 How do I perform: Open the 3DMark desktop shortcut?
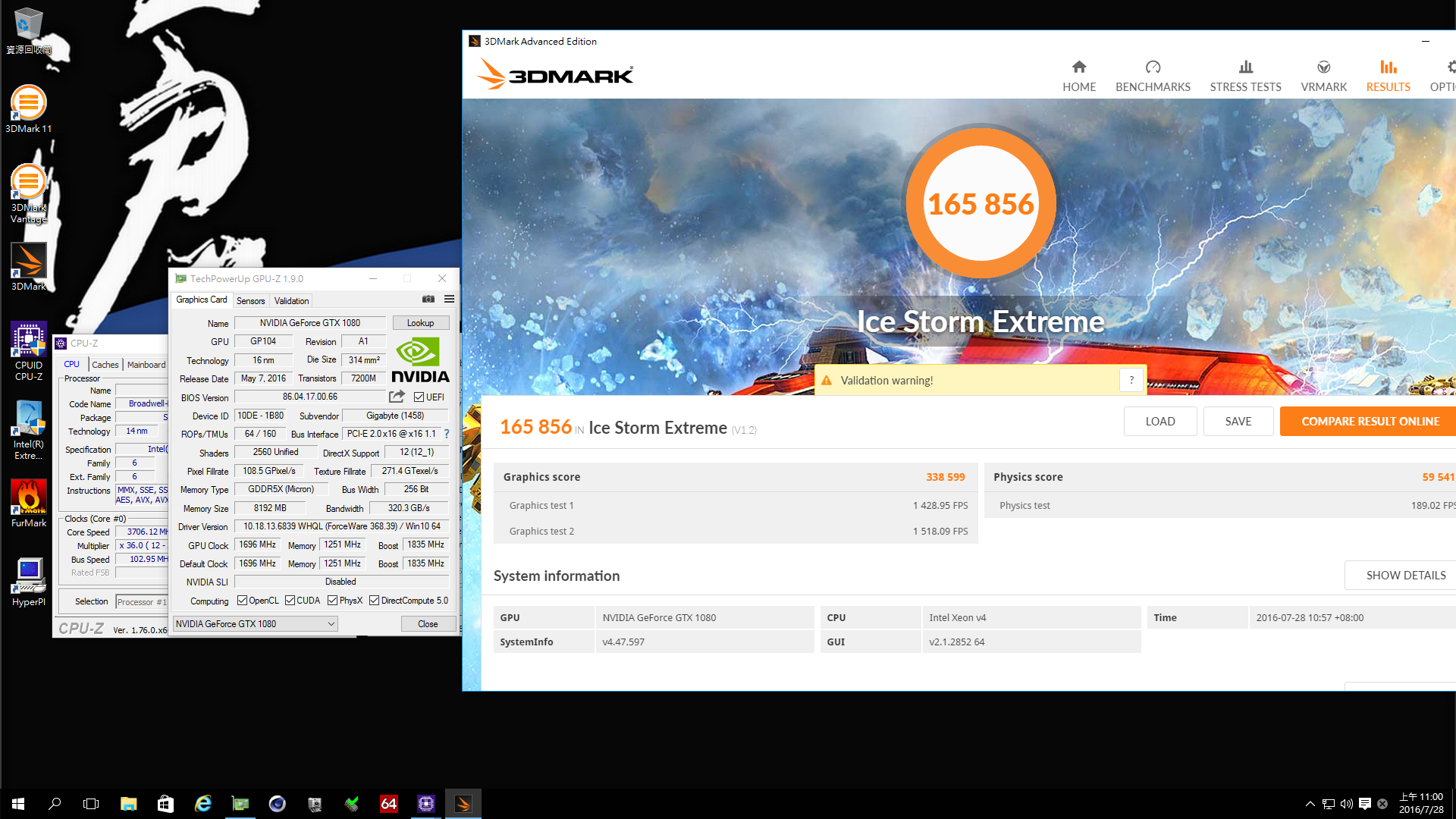tap(28, 267)
